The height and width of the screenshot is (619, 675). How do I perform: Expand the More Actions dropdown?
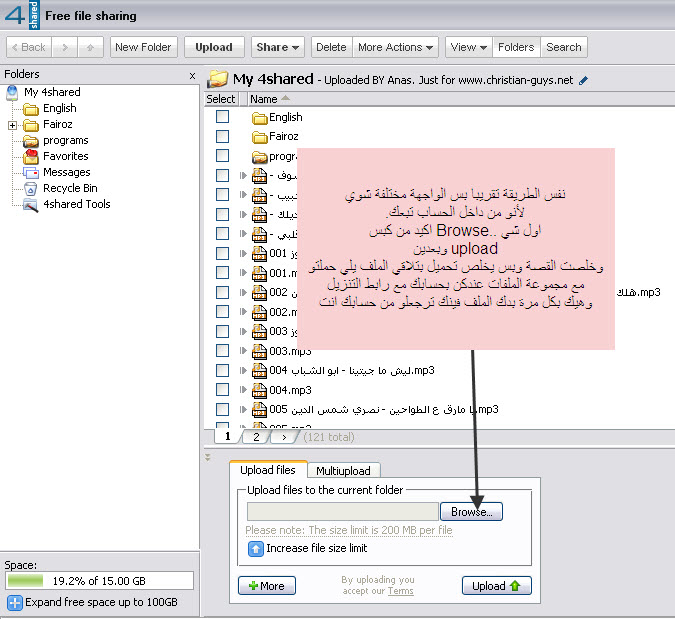(x=397, y=47)
